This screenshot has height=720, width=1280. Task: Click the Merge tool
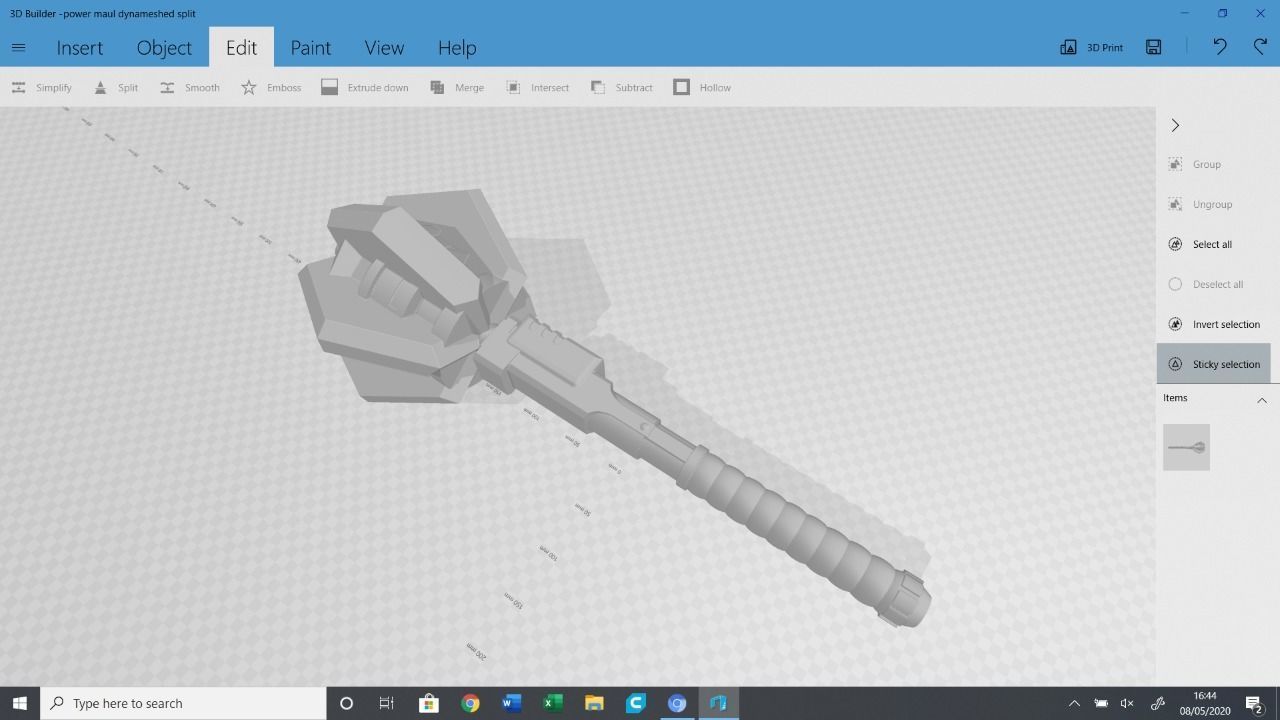(457, 88)
